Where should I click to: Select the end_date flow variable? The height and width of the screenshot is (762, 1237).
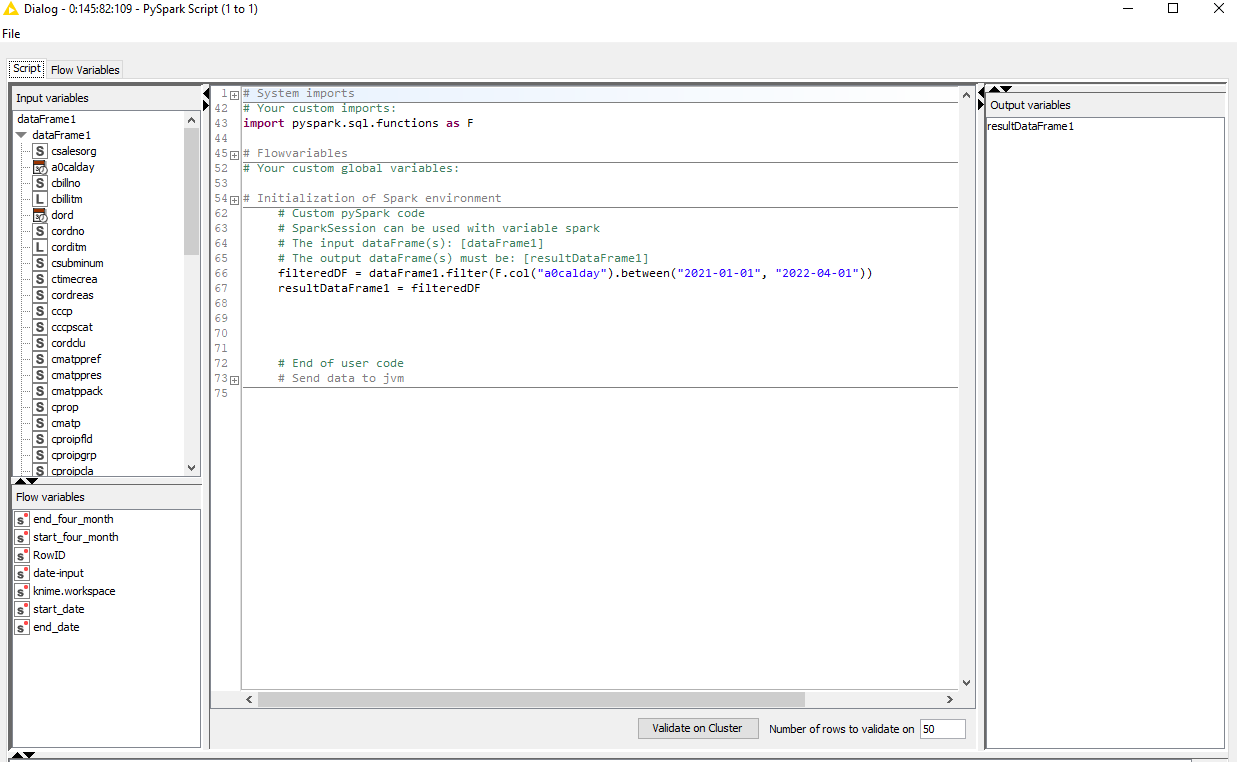(56, 627)
